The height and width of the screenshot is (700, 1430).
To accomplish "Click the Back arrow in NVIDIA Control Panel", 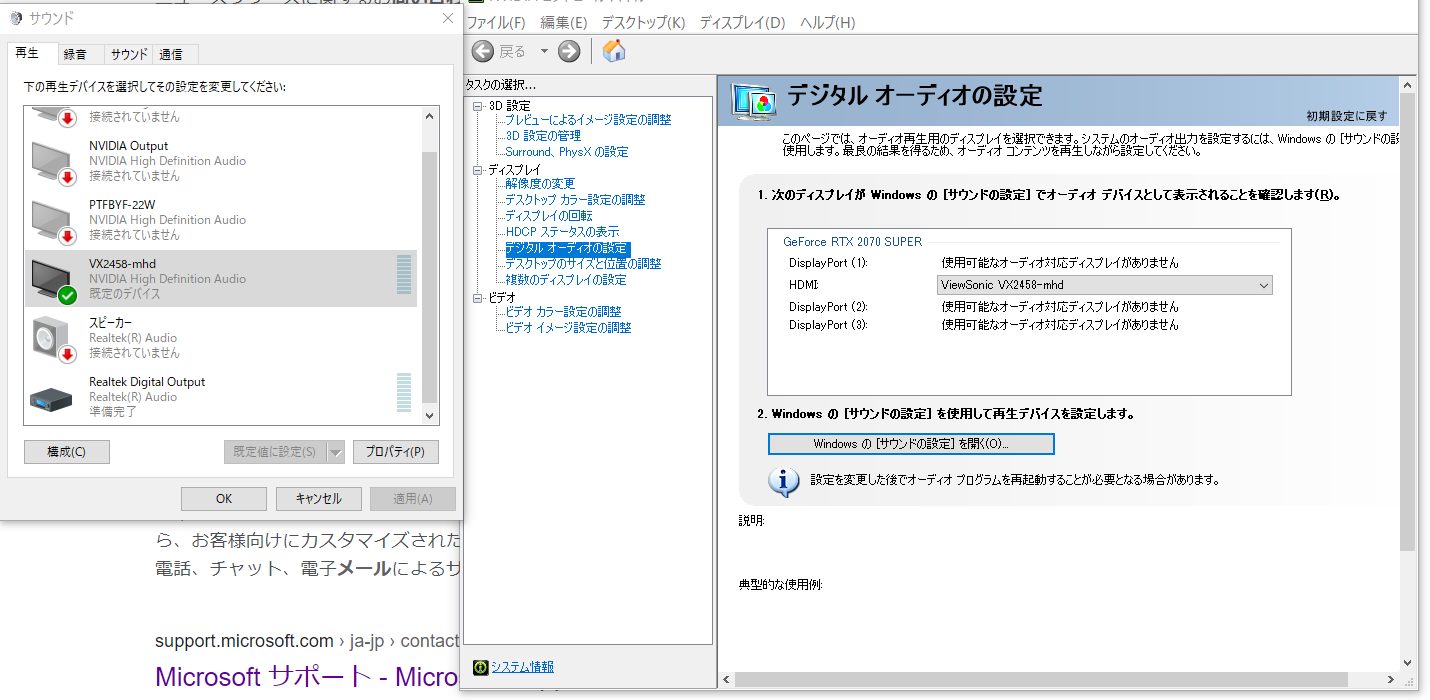I will click(483, 51).
